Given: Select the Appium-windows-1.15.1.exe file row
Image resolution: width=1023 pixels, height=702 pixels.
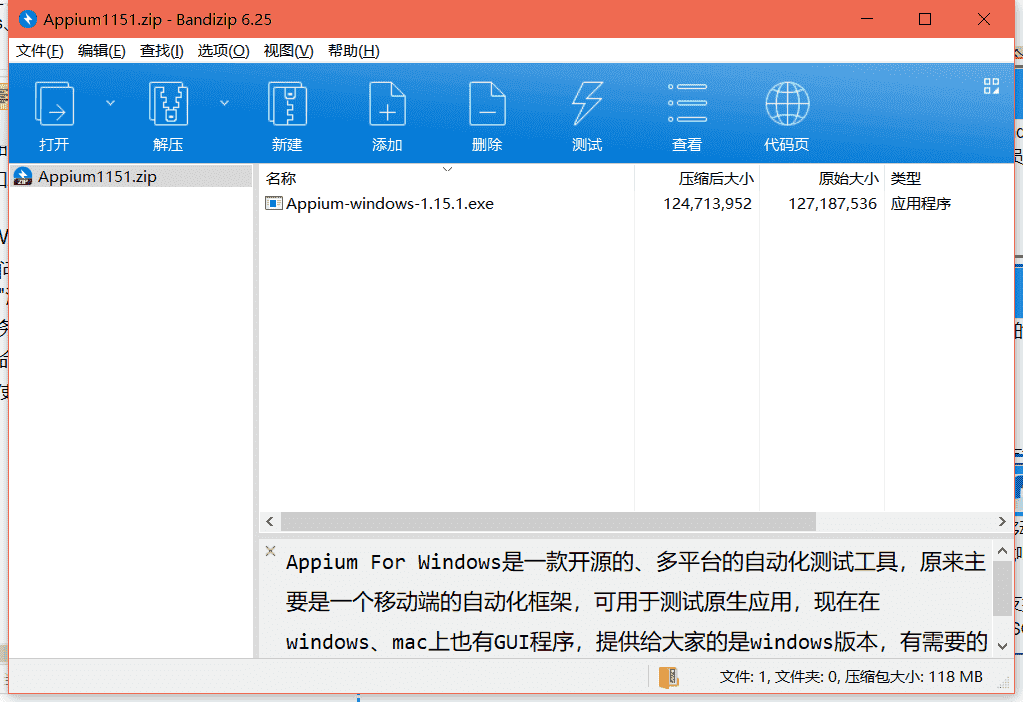Looking at the screenshot, I should (636, 204).
